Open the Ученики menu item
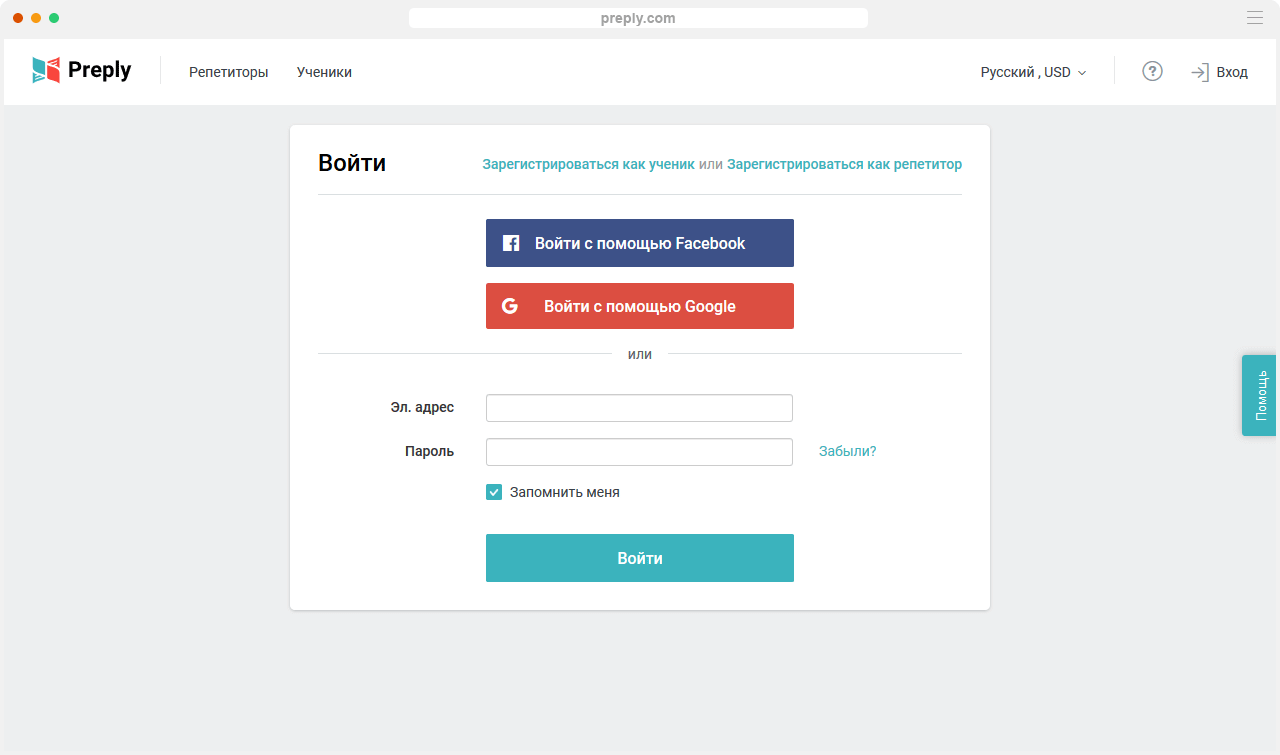 pyautogui.click(x=324, y=72)
